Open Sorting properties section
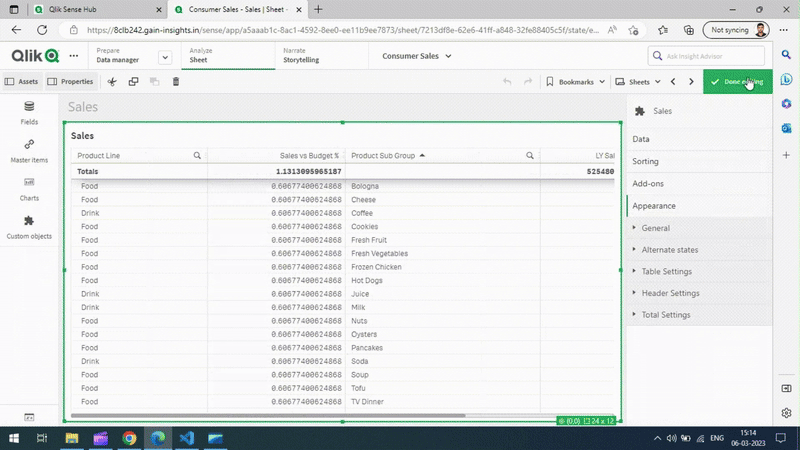The width and height of the screenshot is (800, 450). click(x=699, y=161)
